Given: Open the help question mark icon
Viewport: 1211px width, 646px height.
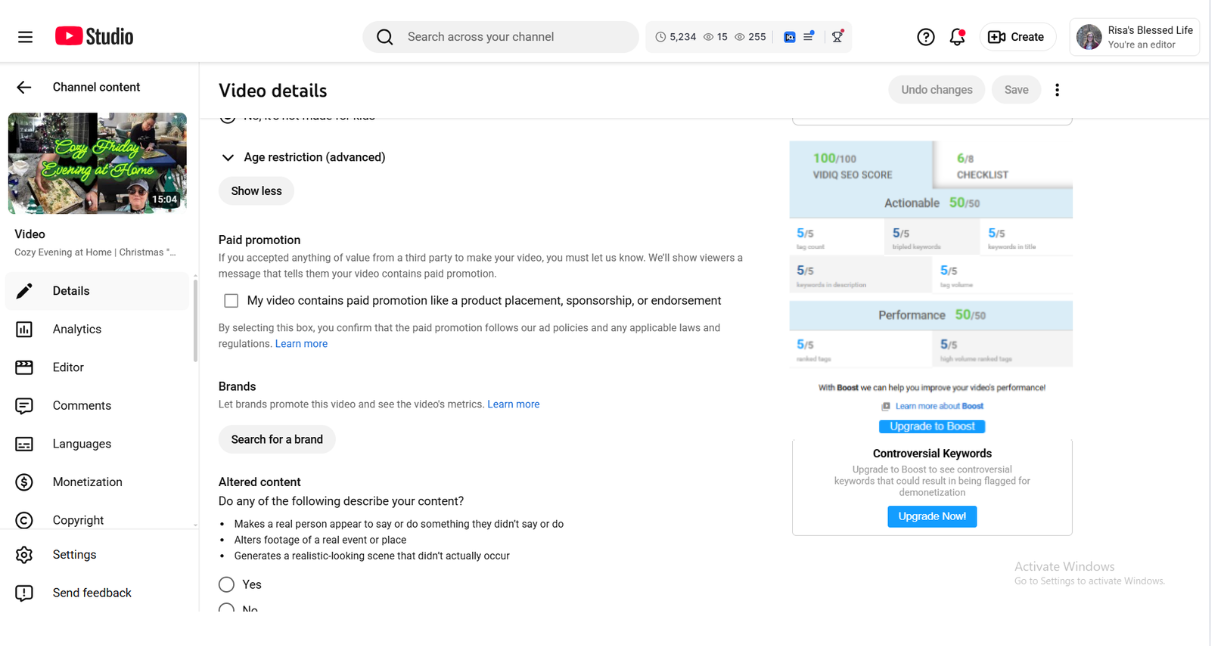Looking at the screenshot, I should coord(926,37).
